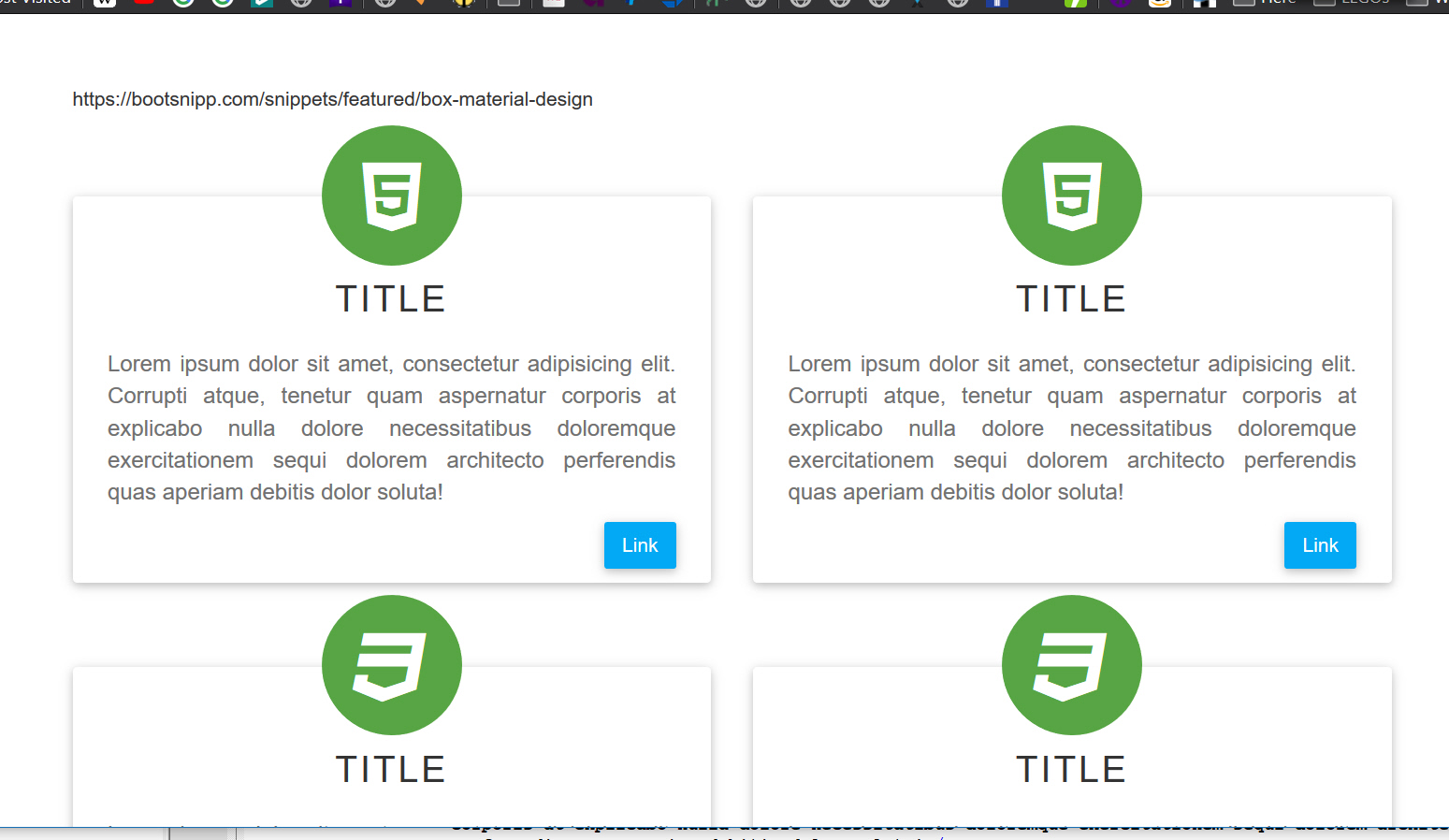Click the Lorem ipsum paragraph in the top-left card
Image resolution: width=1449 pixels, height=840 pixels.
(x=391, y=427)
